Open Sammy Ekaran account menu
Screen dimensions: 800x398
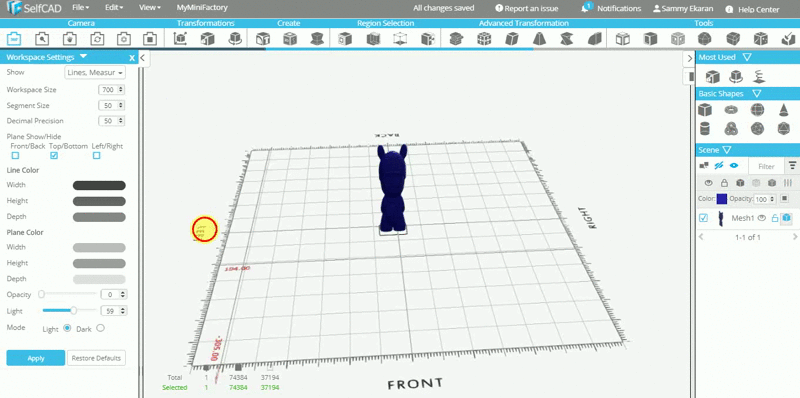[x=684, y=9]
